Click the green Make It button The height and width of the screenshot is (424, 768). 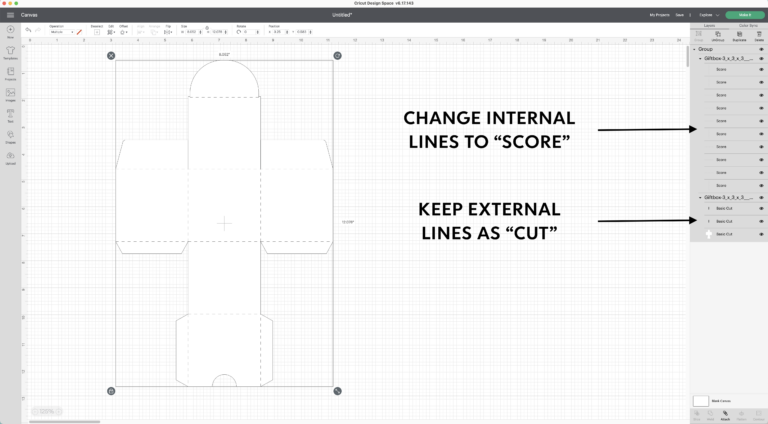point(744,15)
